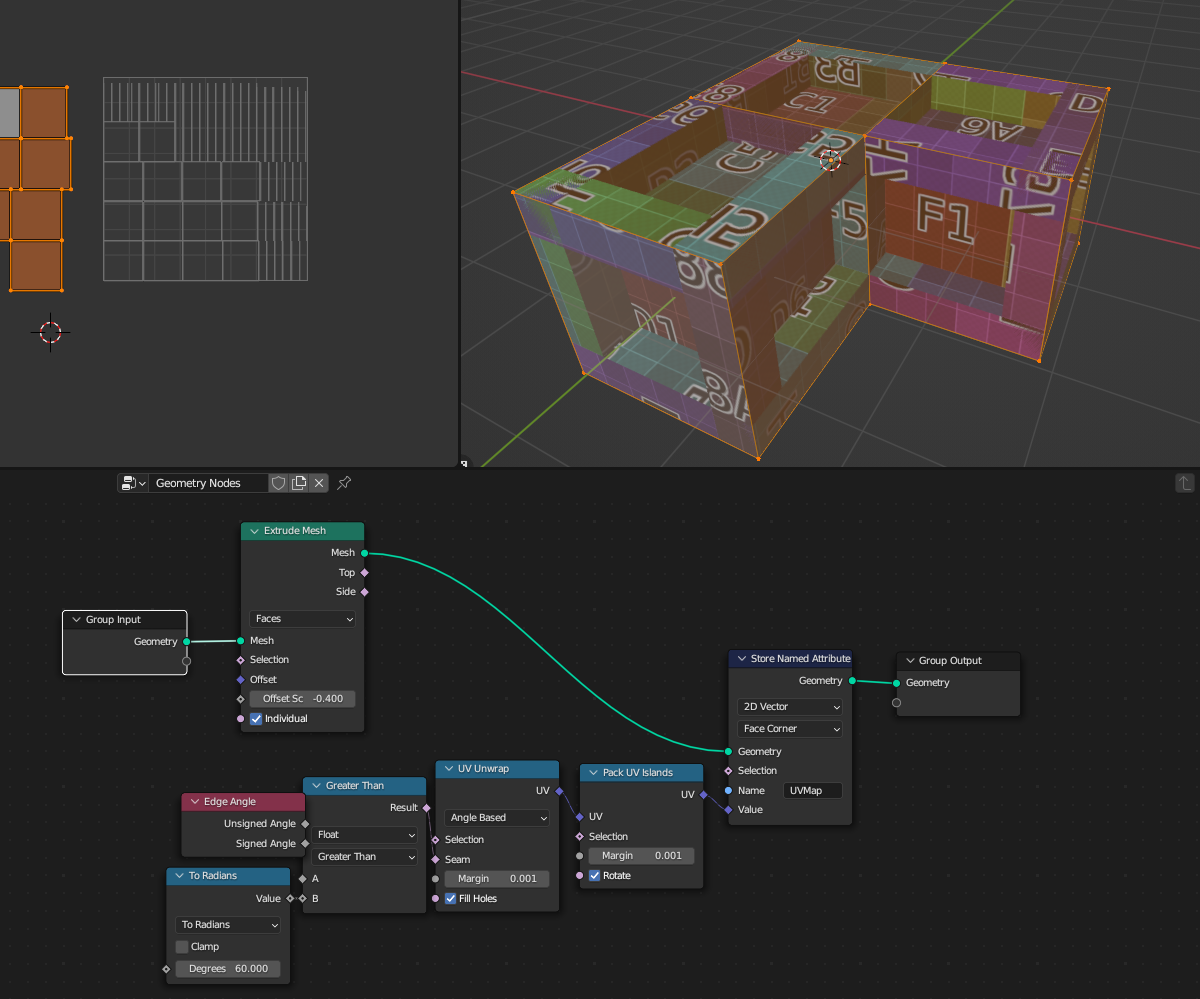
Task: Click the parent node tree arrow icon
Action: 1185,483
